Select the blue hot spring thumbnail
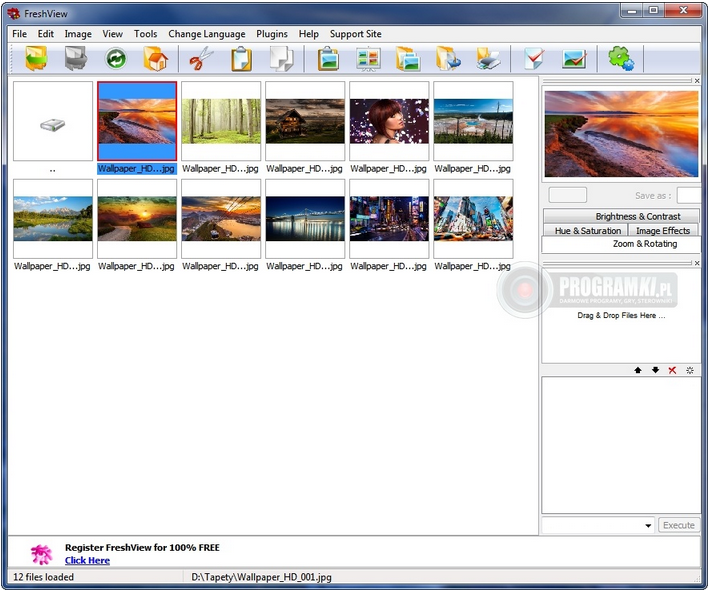710x593 pixels. pyautogui.click(x=473, y=121)
